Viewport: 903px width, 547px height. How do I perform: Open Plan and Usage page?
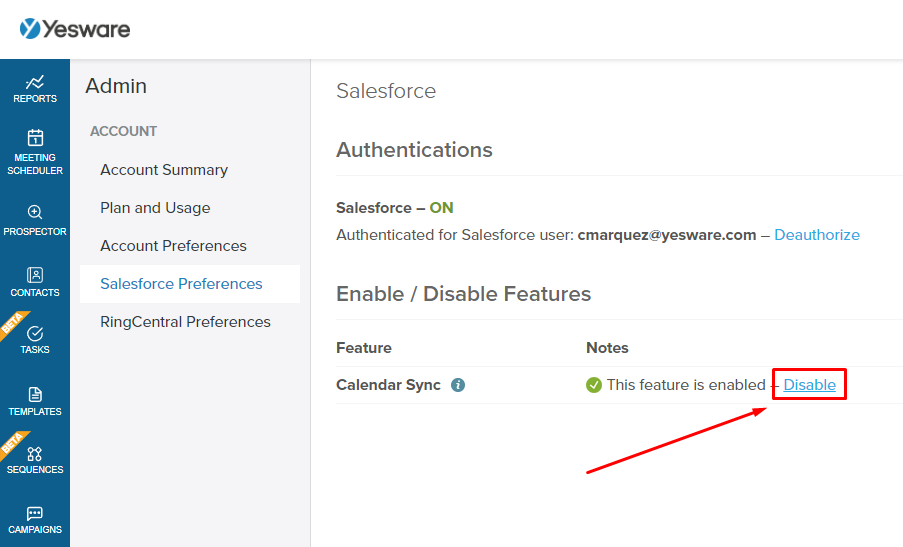tap(155, 208)
